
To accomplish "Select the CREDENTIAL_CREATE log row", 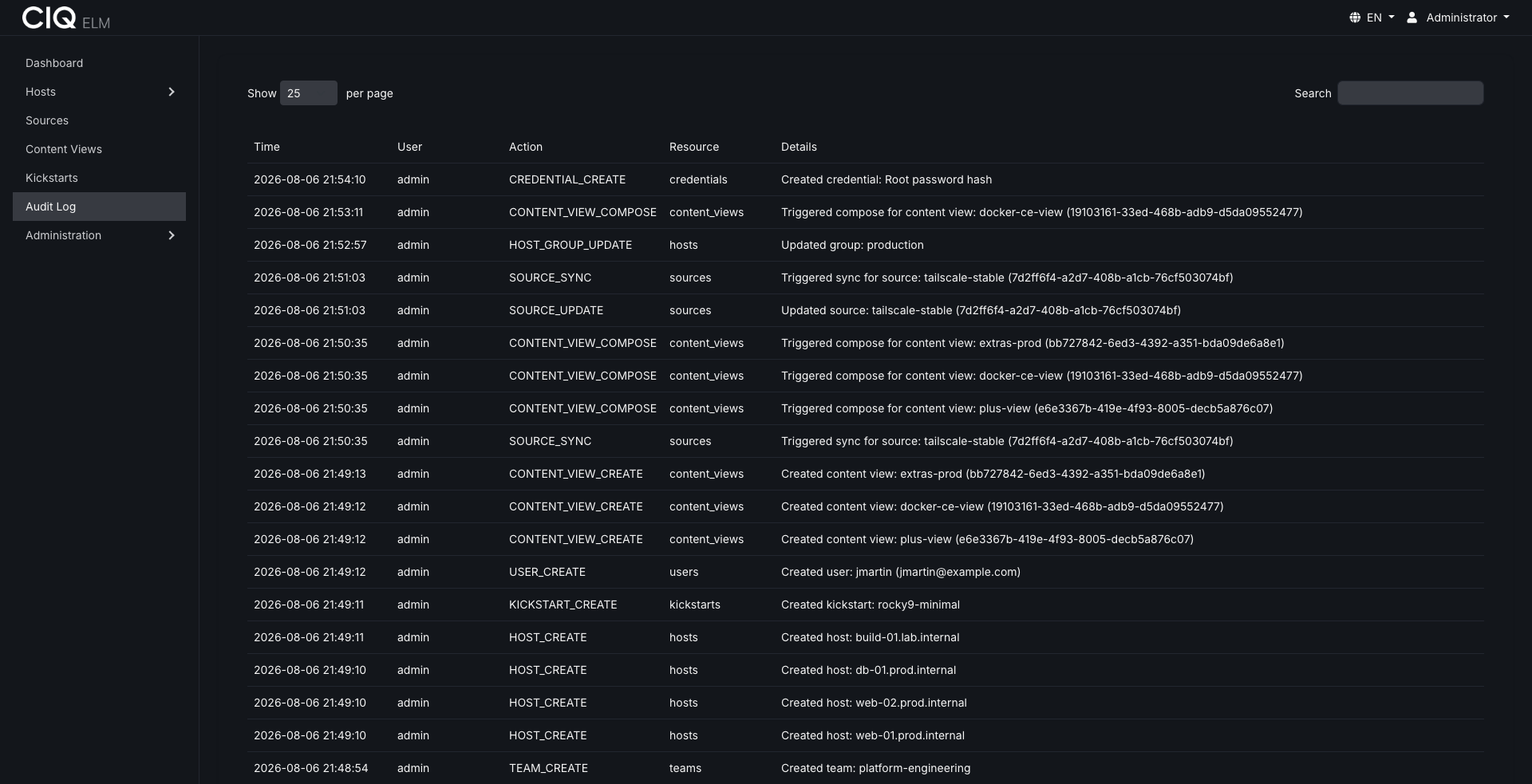I will pos(866,179).
